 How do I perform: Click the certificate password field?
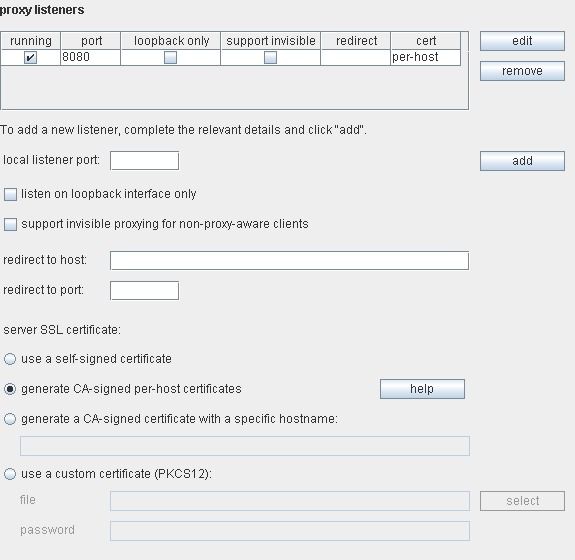point(290,531)
